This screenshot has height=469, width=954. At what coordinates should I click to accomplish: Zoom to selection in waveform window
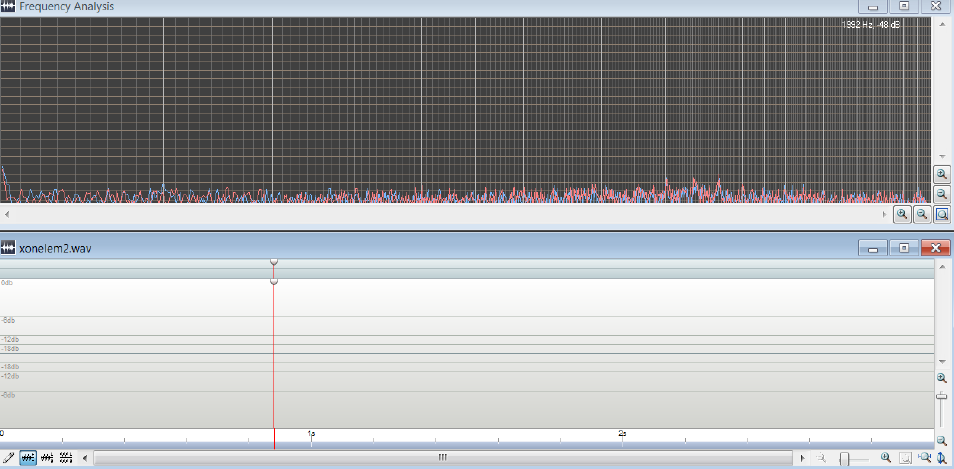(905, 458)
